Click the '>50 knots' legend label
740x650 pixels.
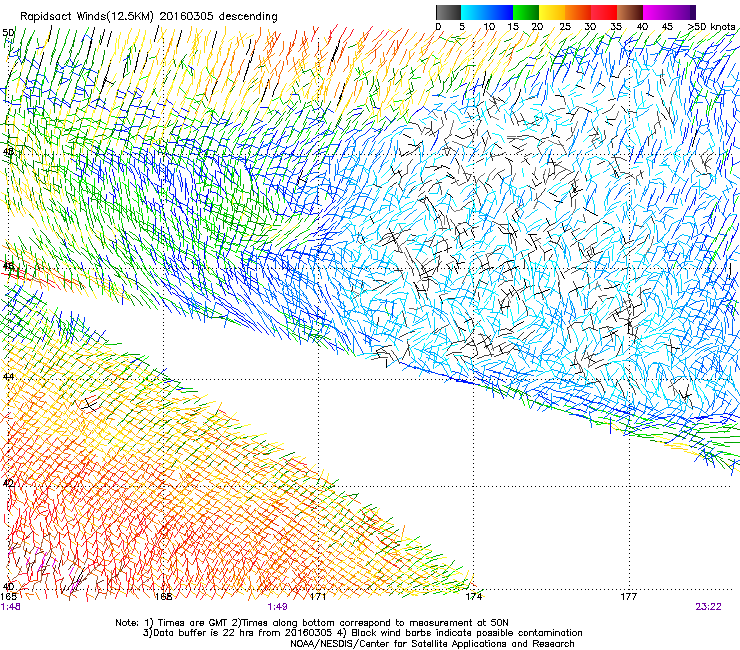coord(711,27)
